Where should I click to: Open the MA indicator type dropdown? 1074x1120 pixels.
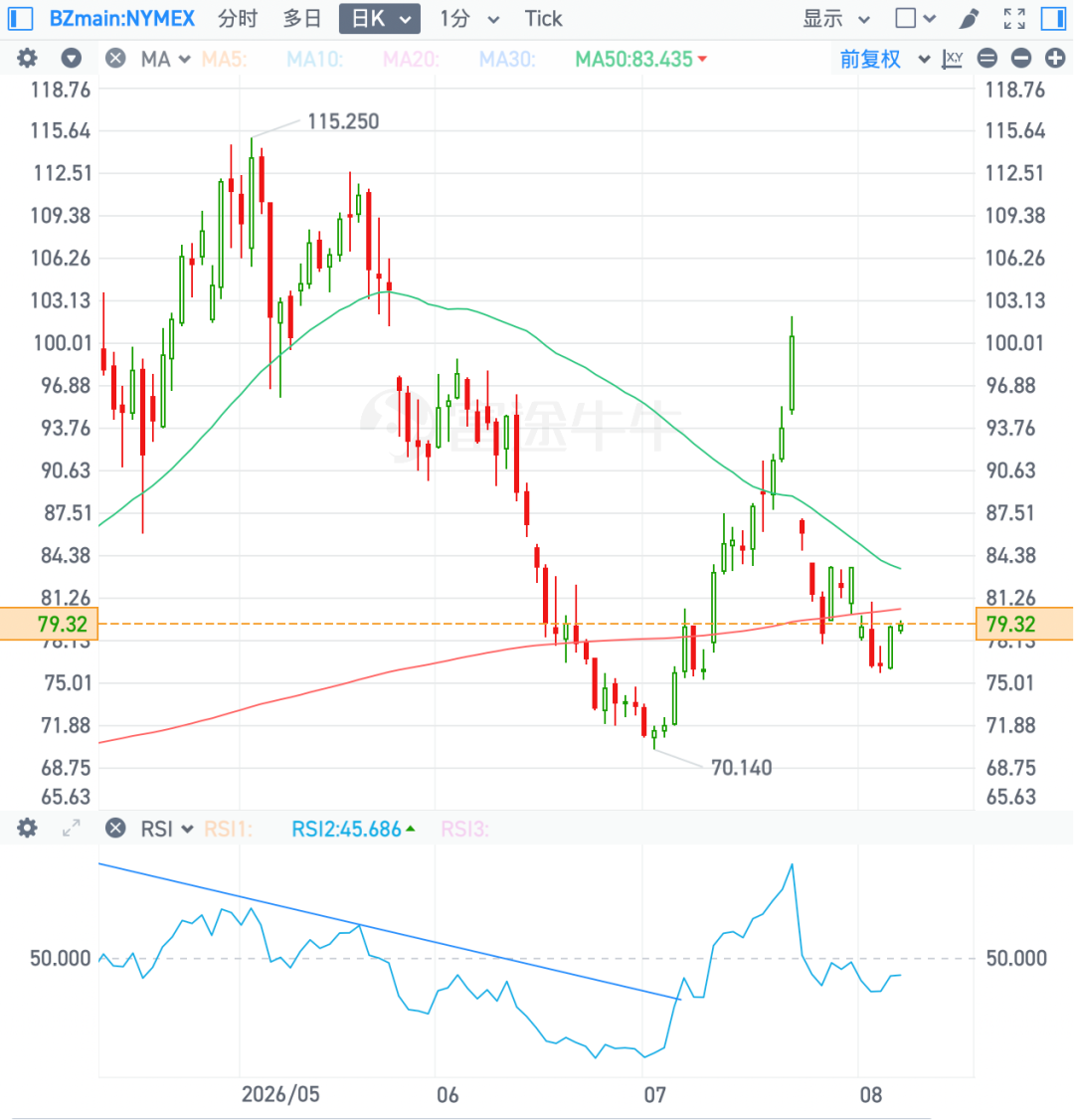coord(165,59)
